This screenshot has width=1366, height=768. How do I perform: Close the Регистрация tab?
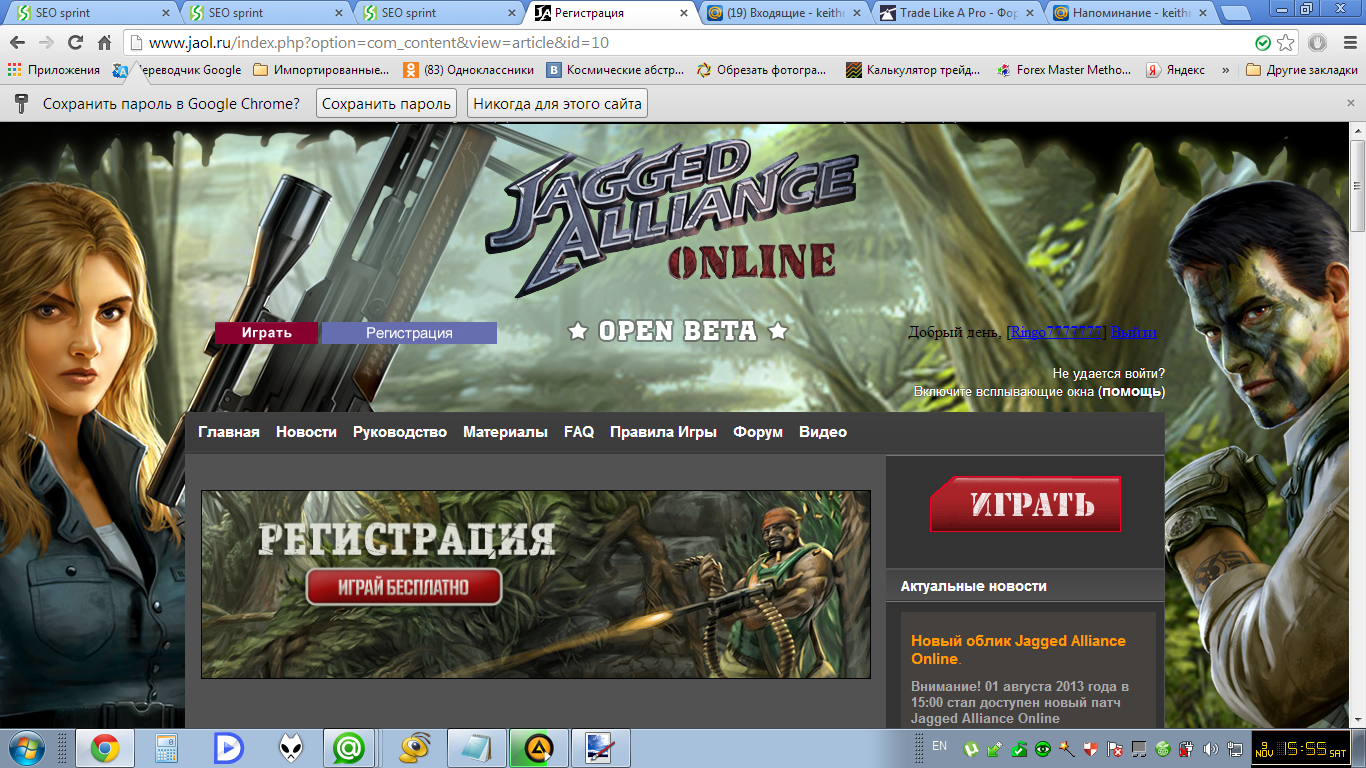[684, 13]
